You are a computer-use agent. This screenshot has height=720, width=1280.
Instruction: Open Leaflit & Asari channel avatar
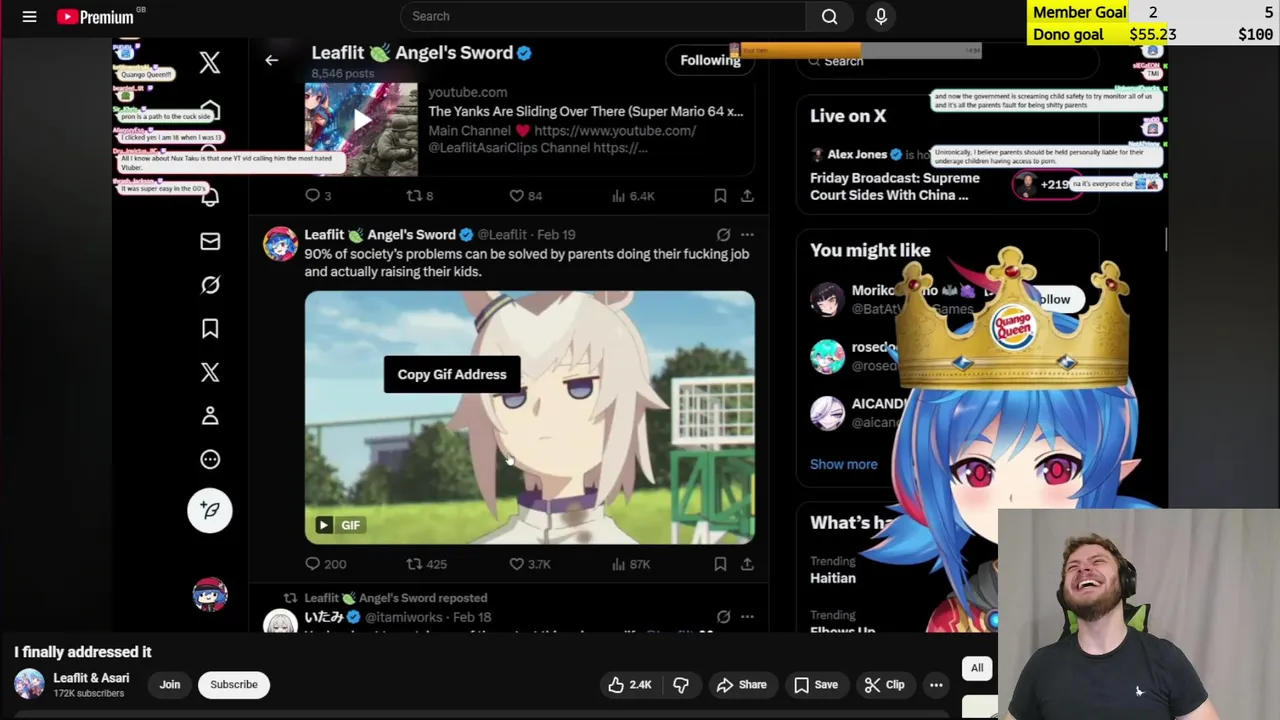click(29, 684)
